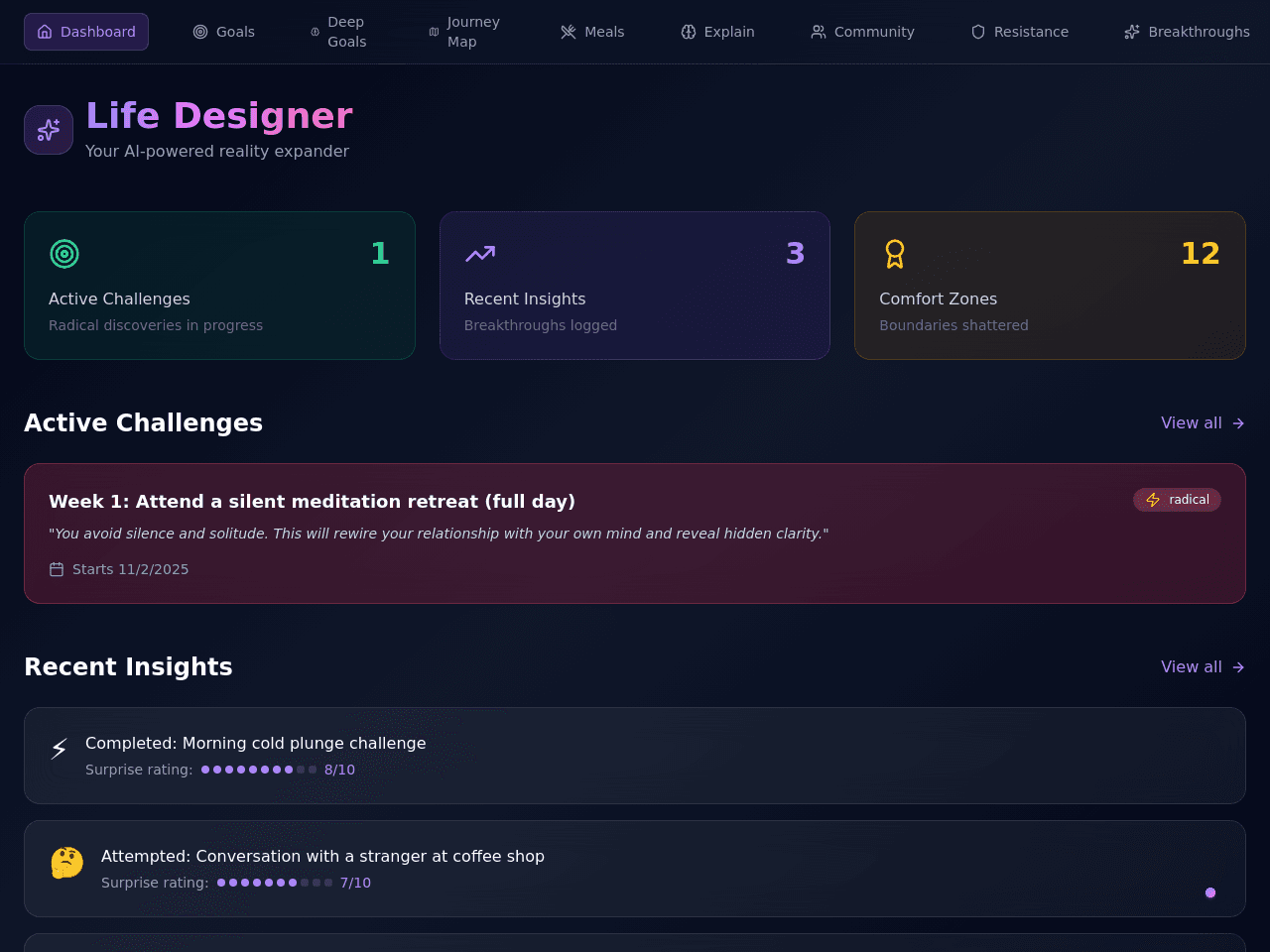
Task: Switch to Deep Goals tab
Action: click(x=338, y=32)
